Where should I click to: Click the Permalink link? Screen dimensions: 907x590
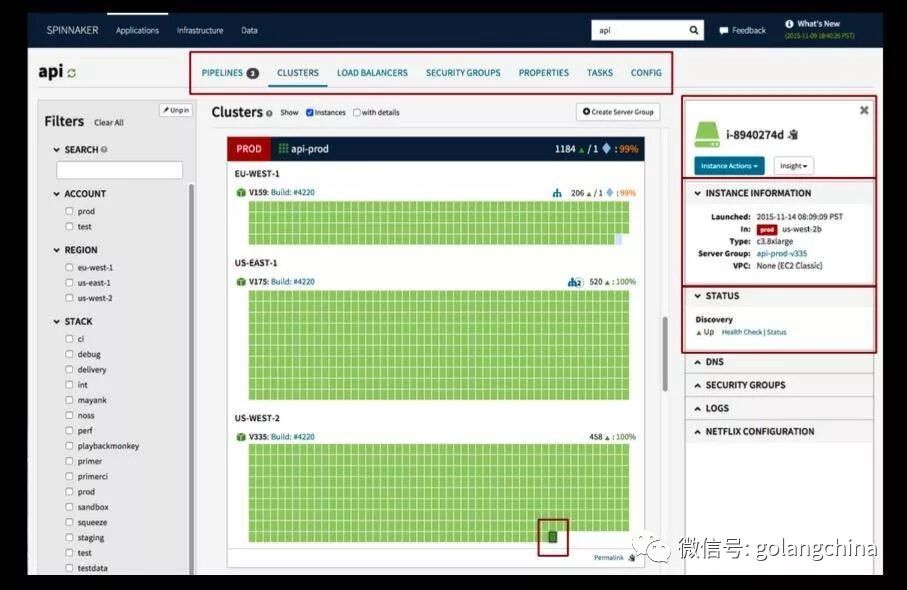tap(609, 558)
